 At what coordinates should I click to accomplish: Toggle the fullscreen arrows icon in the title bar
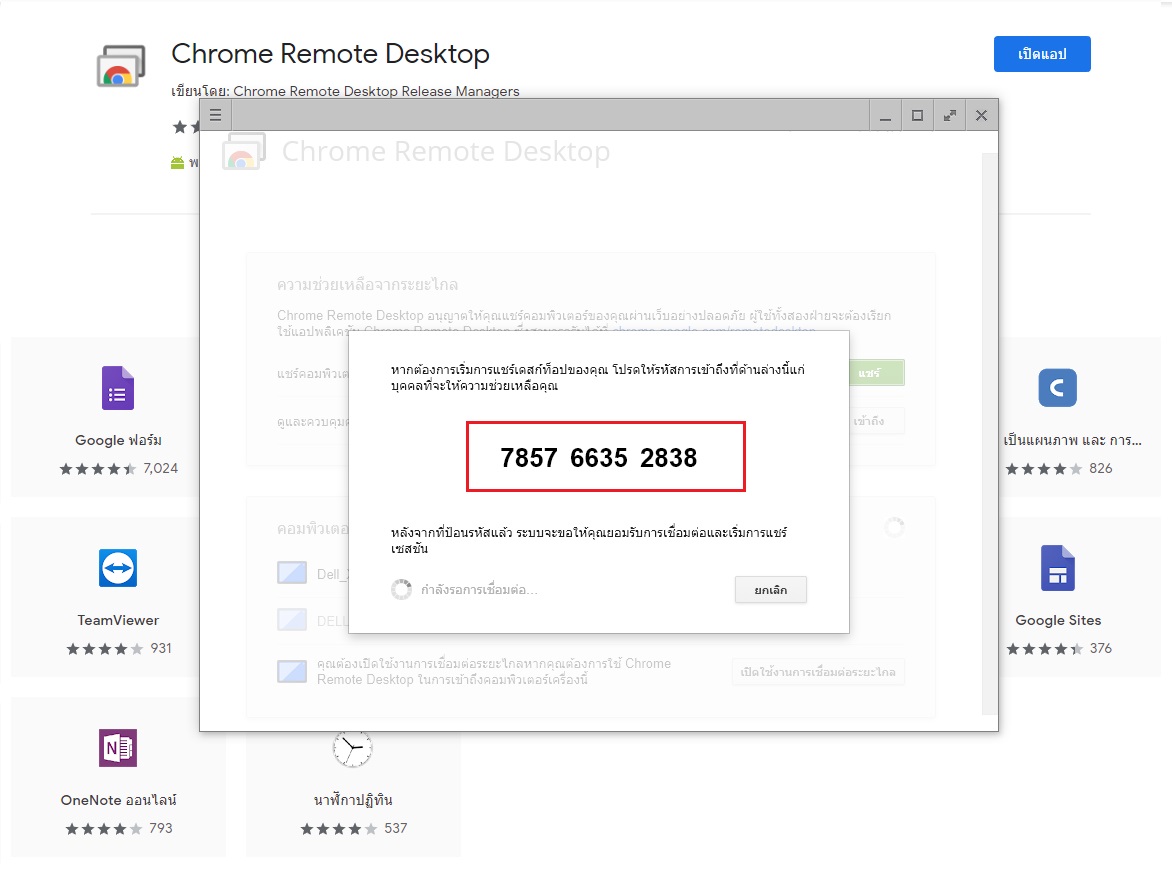click(x=949, y=115)
